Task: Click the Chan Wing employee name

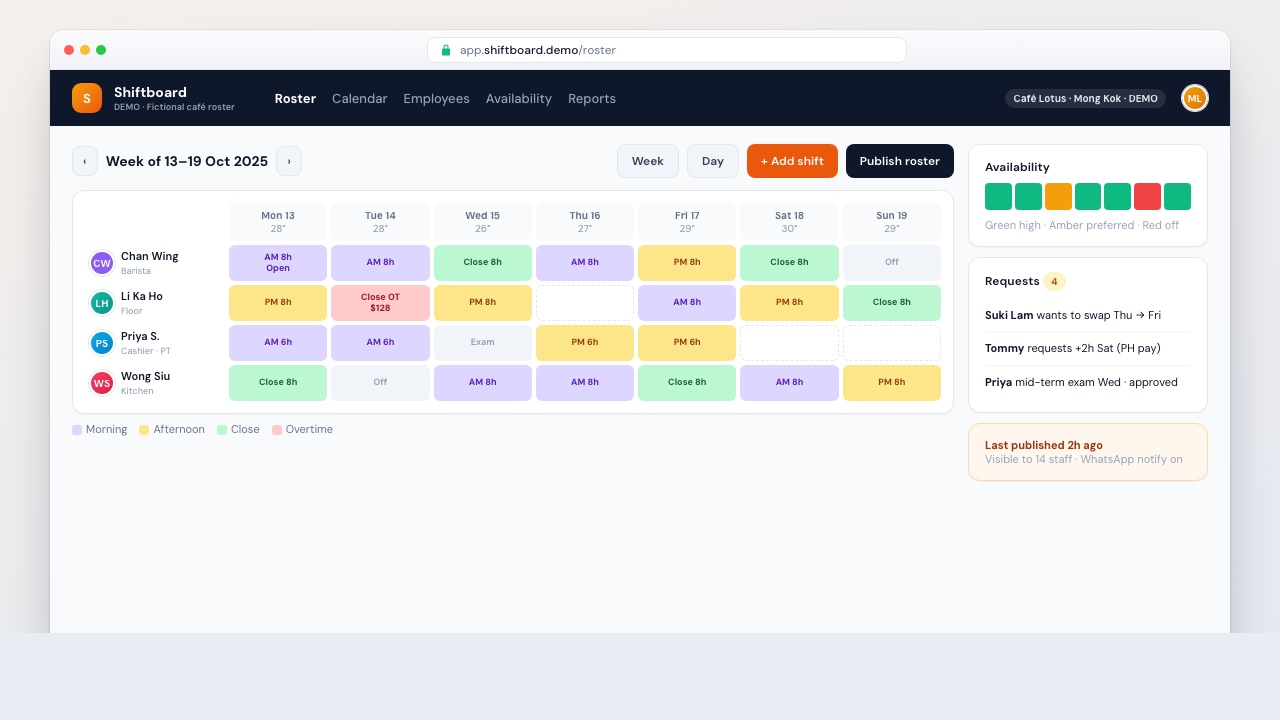Action: 150,257
